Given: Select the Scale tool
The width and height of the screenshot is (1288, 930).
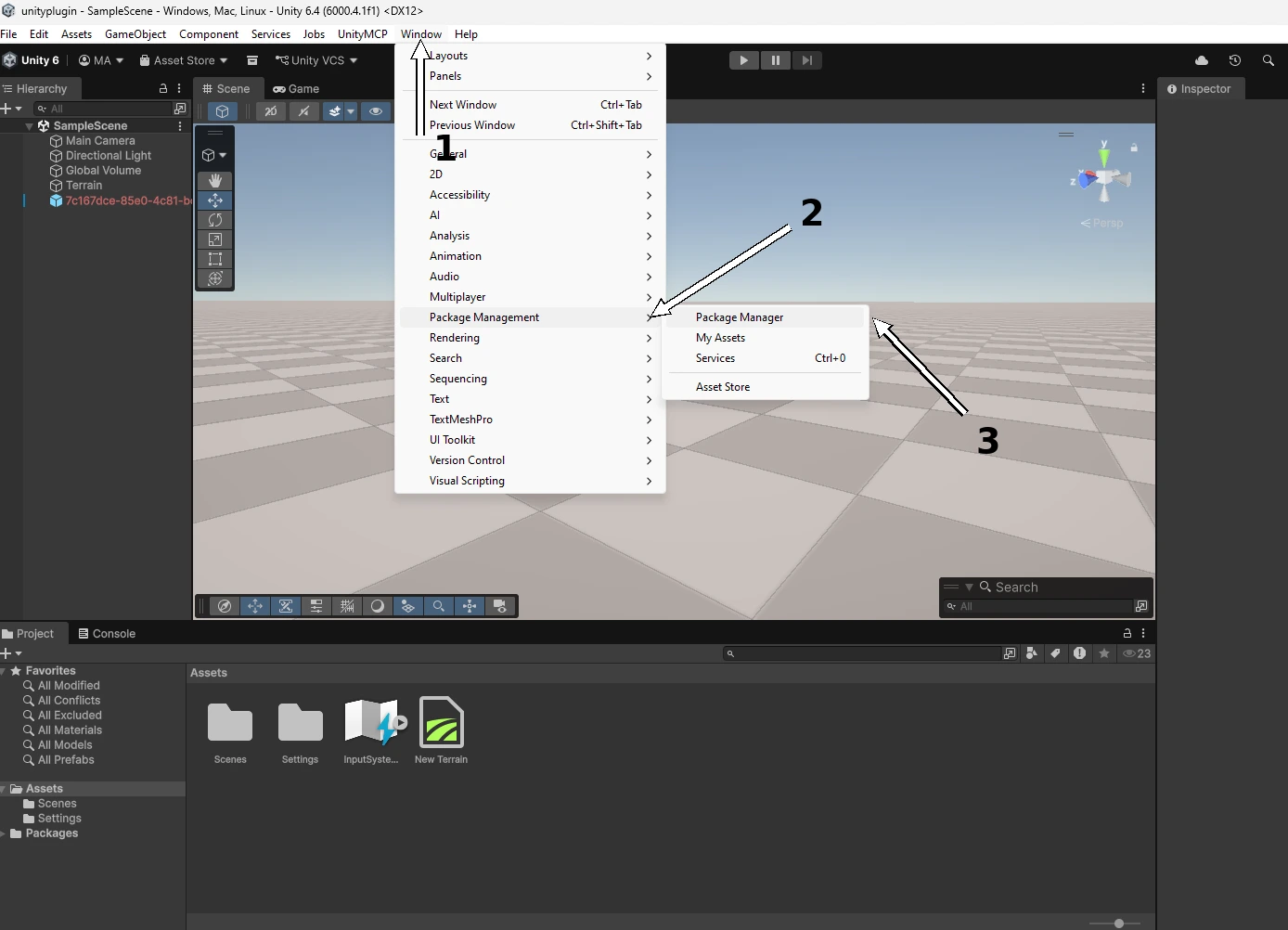Looking at the screenshot, I should [x=215, y=239].
